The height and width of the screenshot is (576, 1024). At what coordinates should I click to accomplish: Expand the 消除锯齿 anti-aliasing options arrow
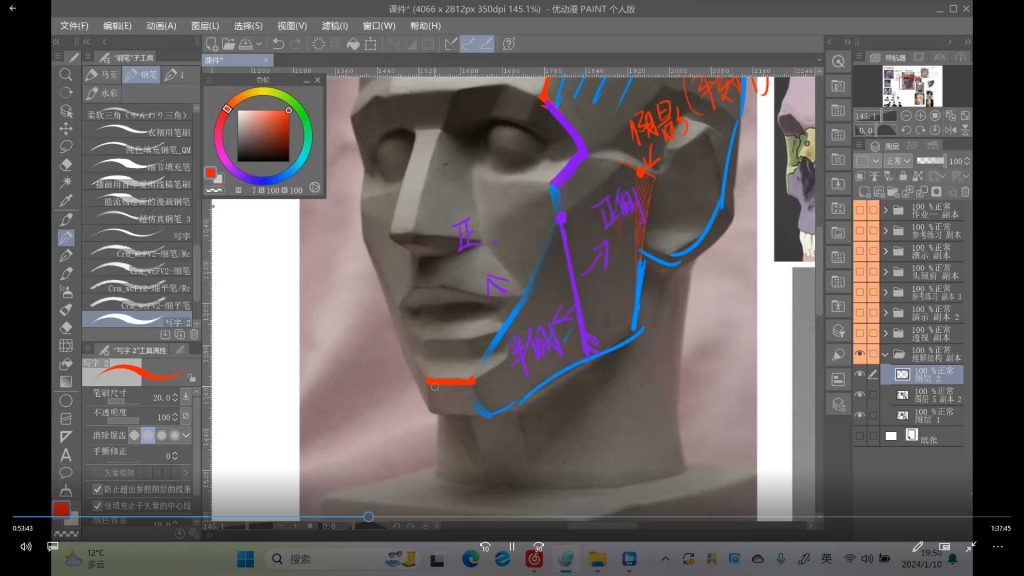pos(186,435)
